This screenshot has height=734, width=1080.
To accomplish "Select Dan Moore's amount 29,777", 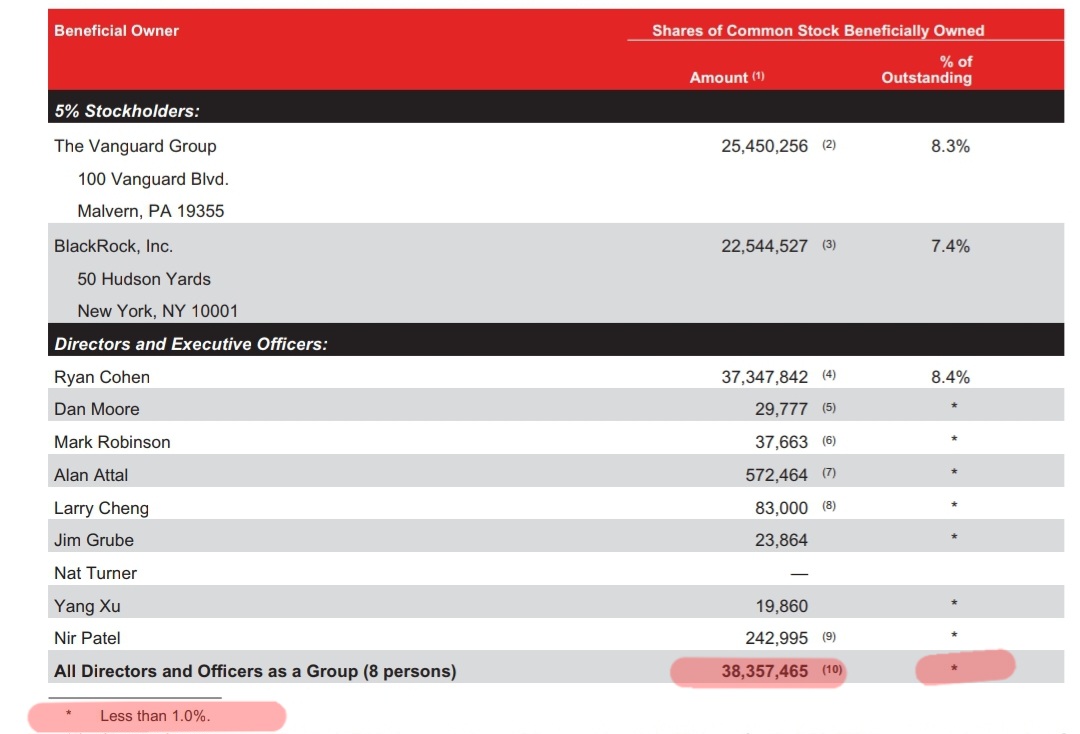I will coord(781,409).
